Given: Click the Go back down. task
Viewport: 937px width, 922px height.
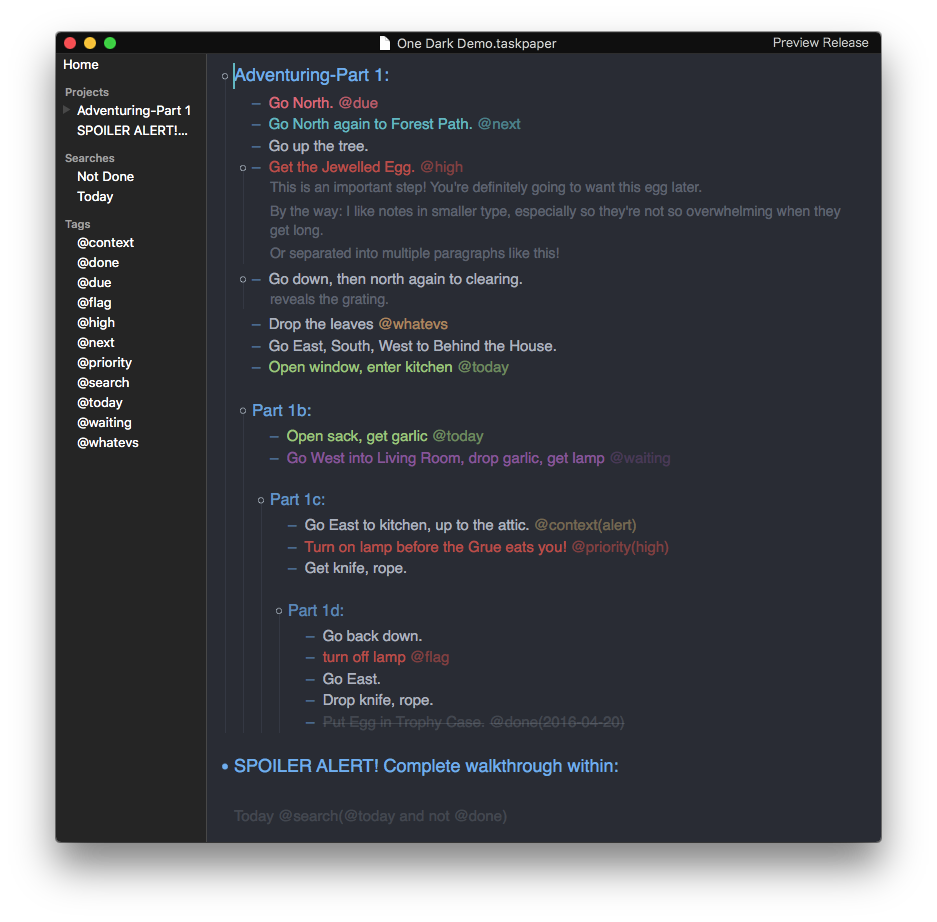Looking at the screenshot, I should tap(372, 636).
